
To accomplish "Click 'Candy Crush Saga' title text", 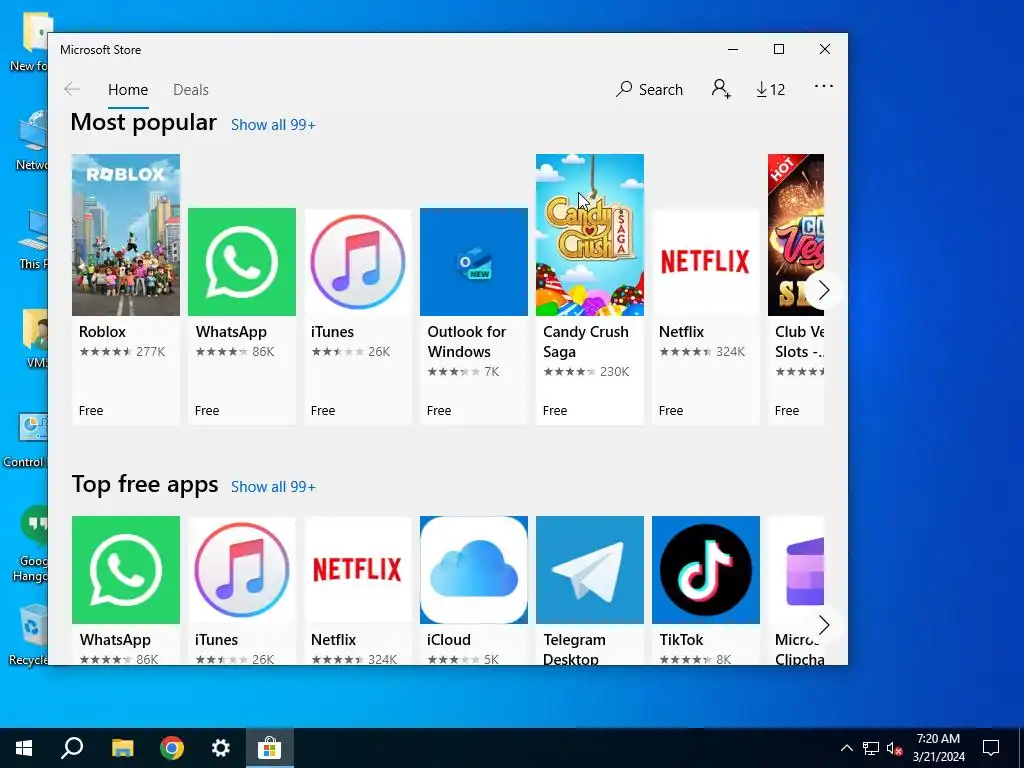I will pyautogui.click(x=585, y=342).
